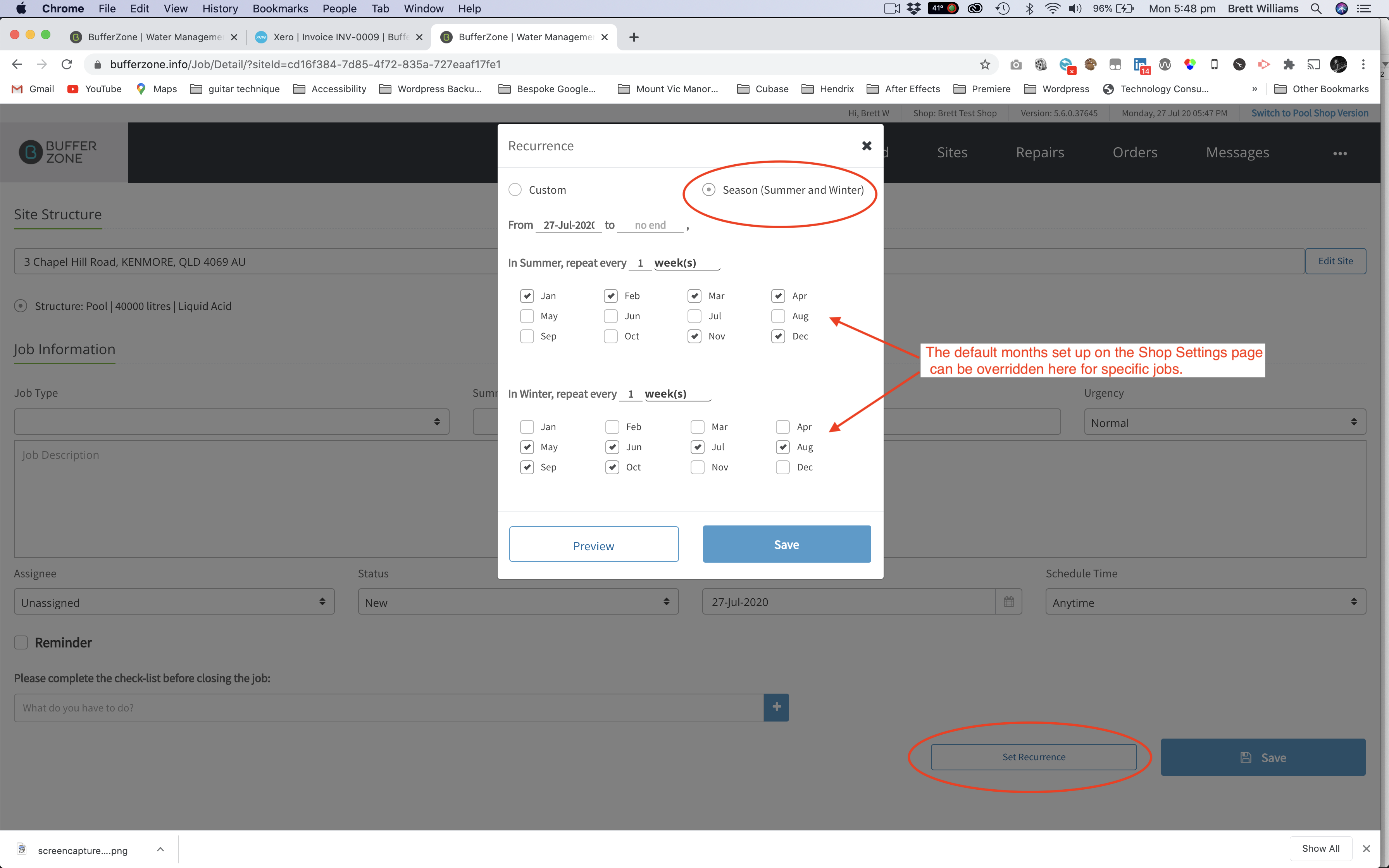Check May in the Summer months
The height and width of the screenshot is (868, 1389).
[x=527, y=316]
